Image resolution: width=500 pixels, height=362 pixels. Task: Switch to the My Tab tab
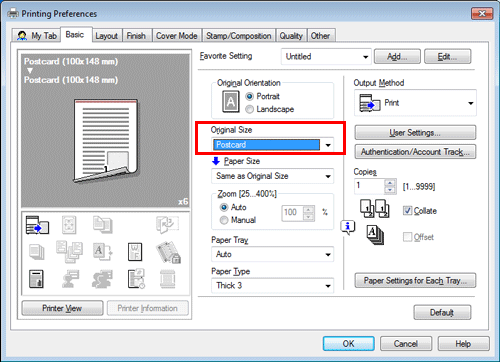(x=37, y=36)
